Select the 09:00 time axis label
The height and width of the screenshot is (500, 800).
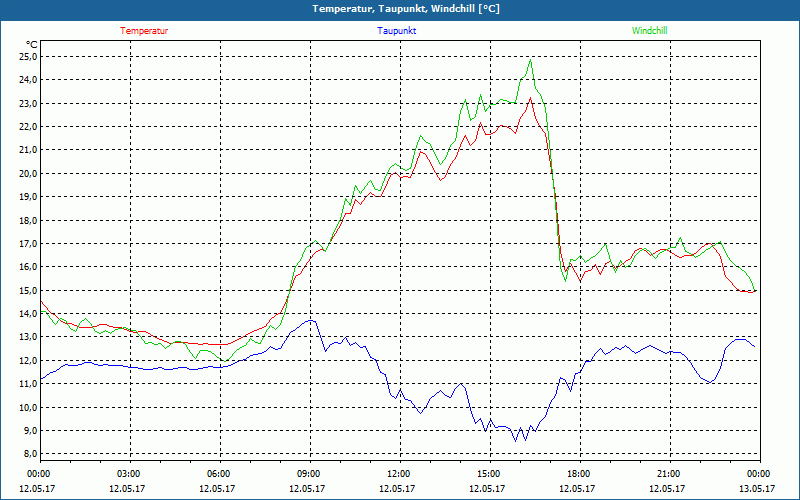pos(309,474)
